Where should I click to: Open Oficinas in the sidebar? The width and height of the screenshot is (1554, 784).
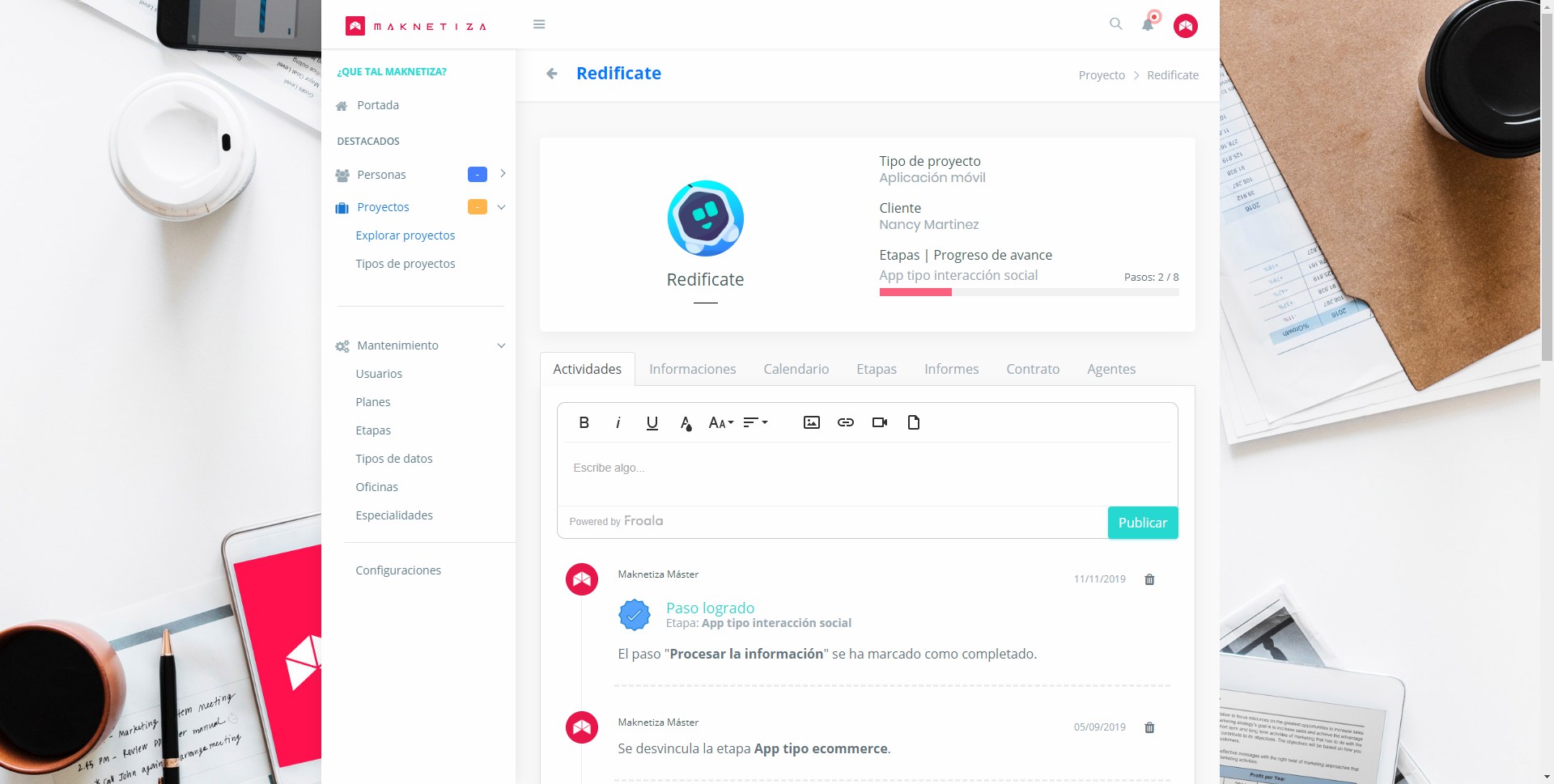click(377, 487)
